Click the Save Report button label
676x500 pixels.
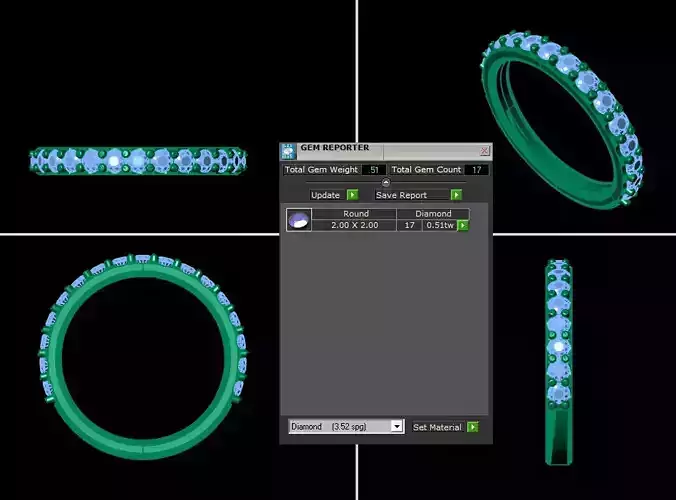[x=401, y=195]
